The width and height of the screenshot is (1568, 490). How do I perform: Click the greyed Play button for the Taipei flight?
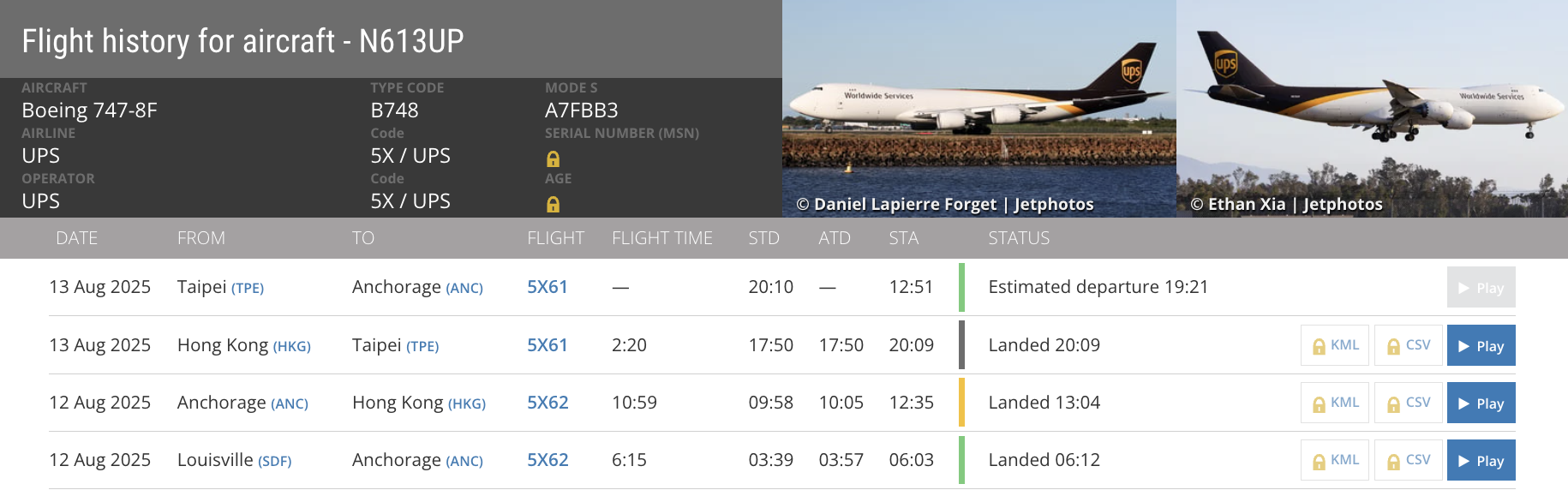coord(1481,287)
